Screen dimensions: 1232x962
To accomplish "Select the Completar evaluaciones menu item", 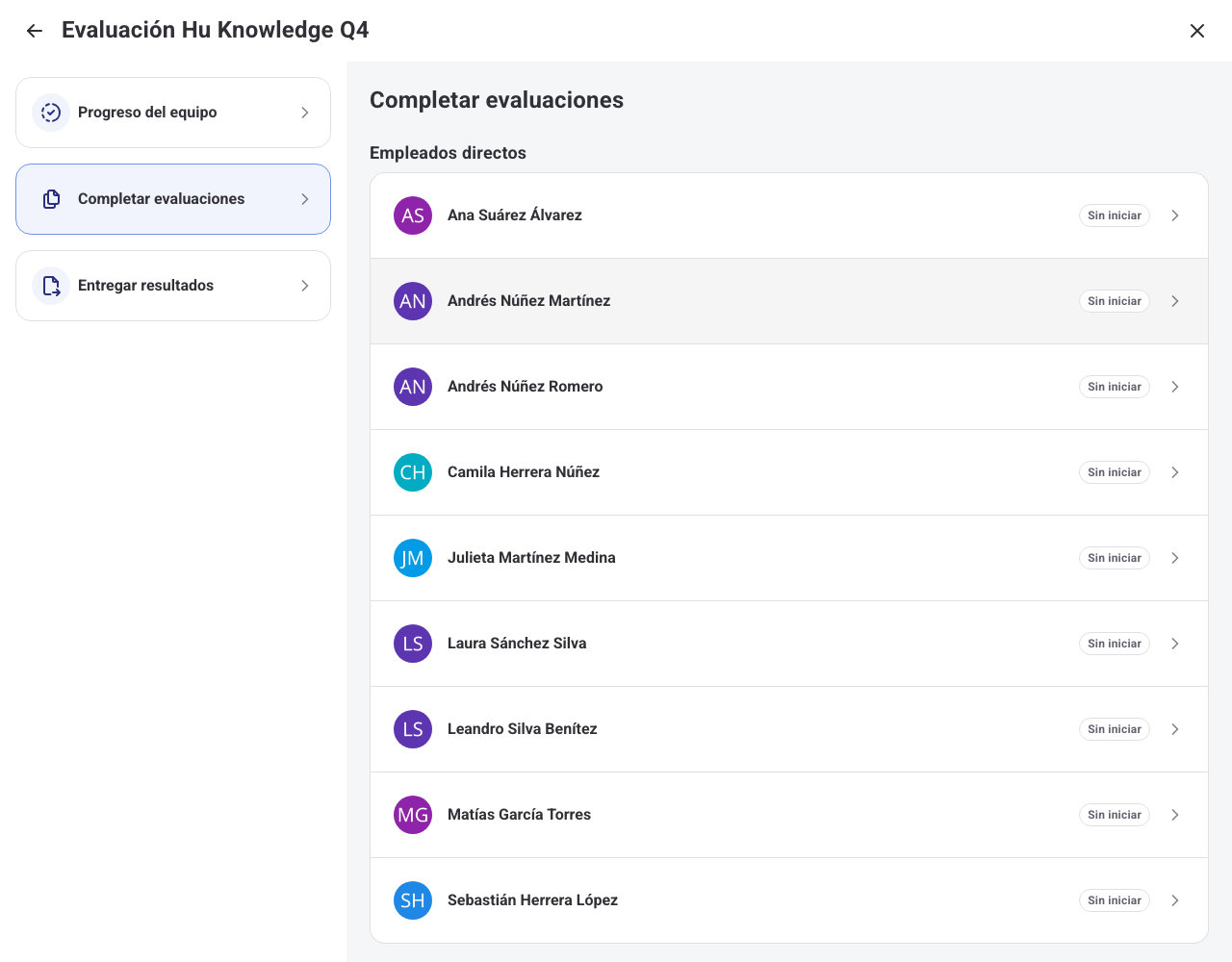I will (x=173, y=199).
